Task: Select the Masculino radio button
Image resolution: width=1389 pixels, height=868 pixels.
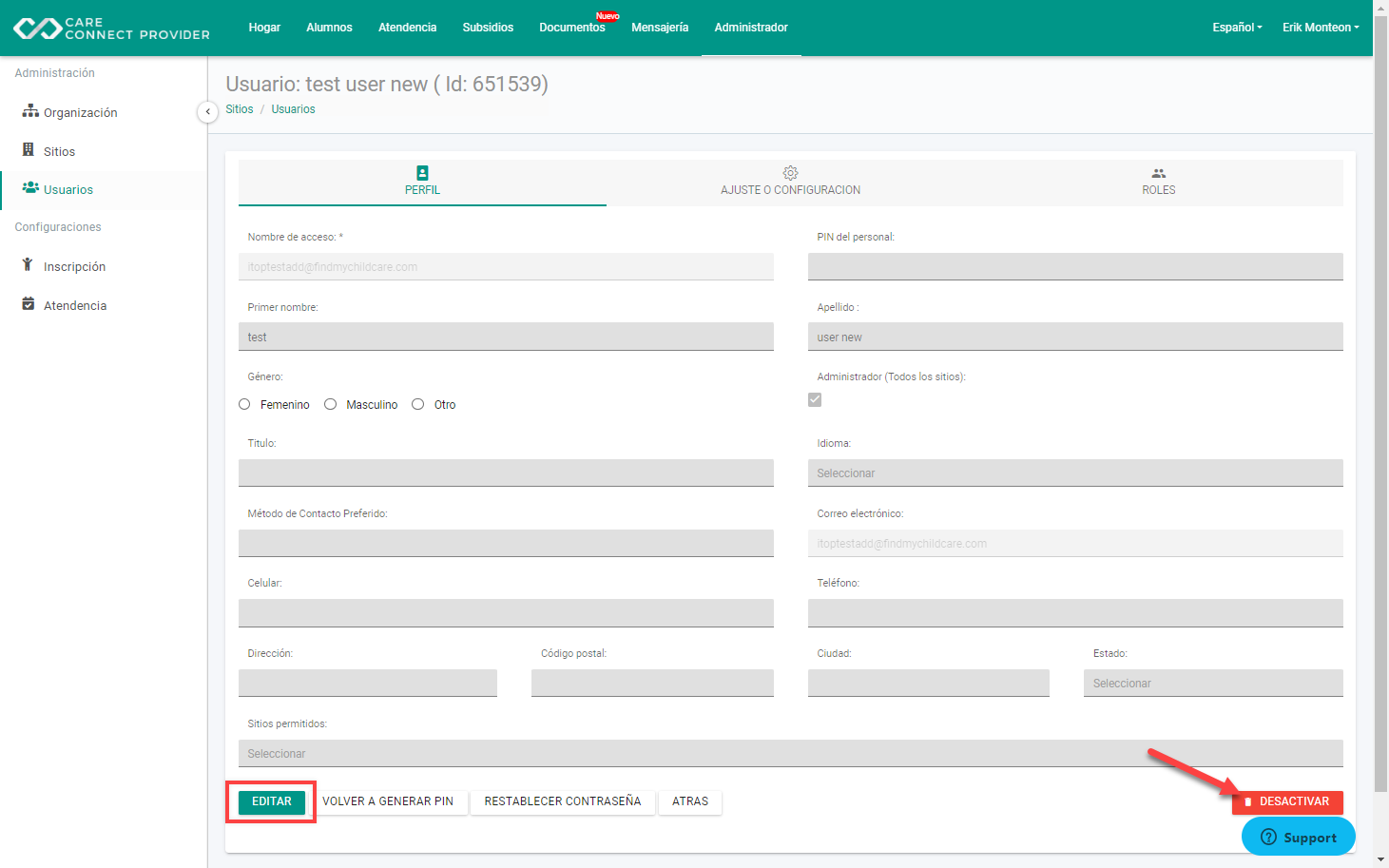Action: (x=330, y=404)
